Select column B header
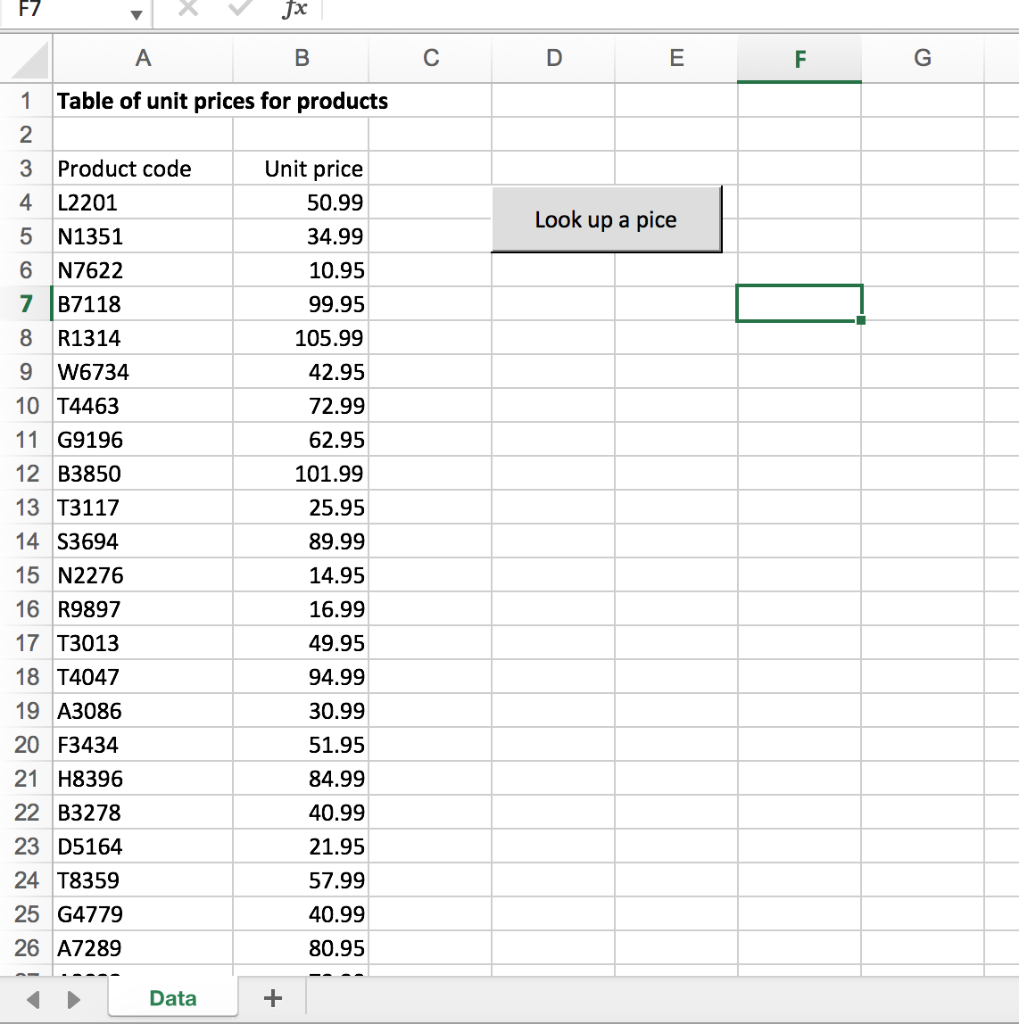Viewport: 1019px width, 1024px height. click(301, 59)
